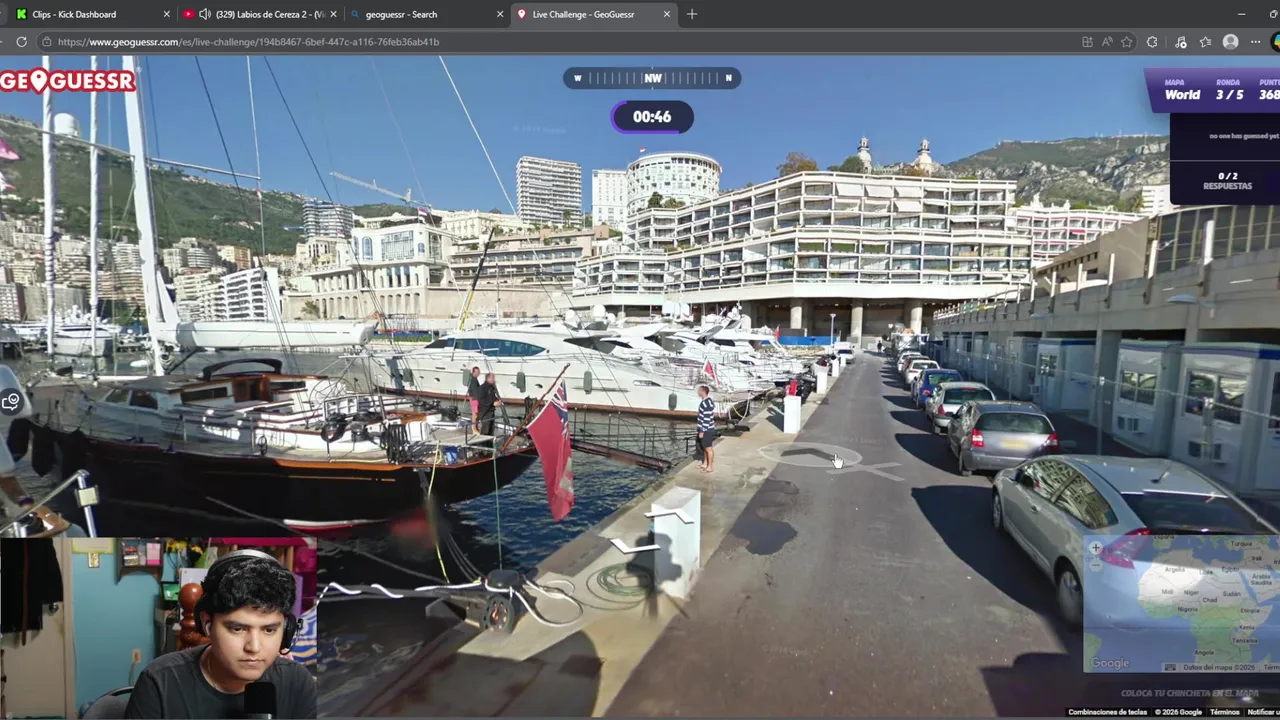
Task: Open Combinaciones de teclas link
Action: (x=1107, y=712)
